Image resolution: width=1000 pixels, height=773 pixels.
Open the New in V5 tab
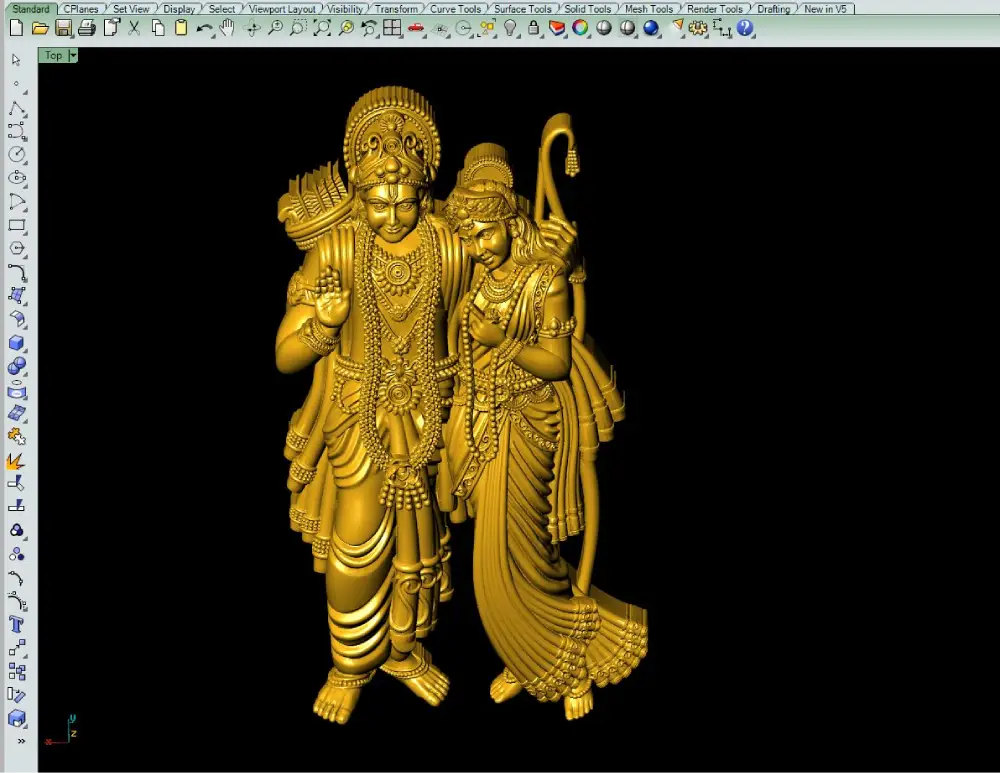pos(825,9)
